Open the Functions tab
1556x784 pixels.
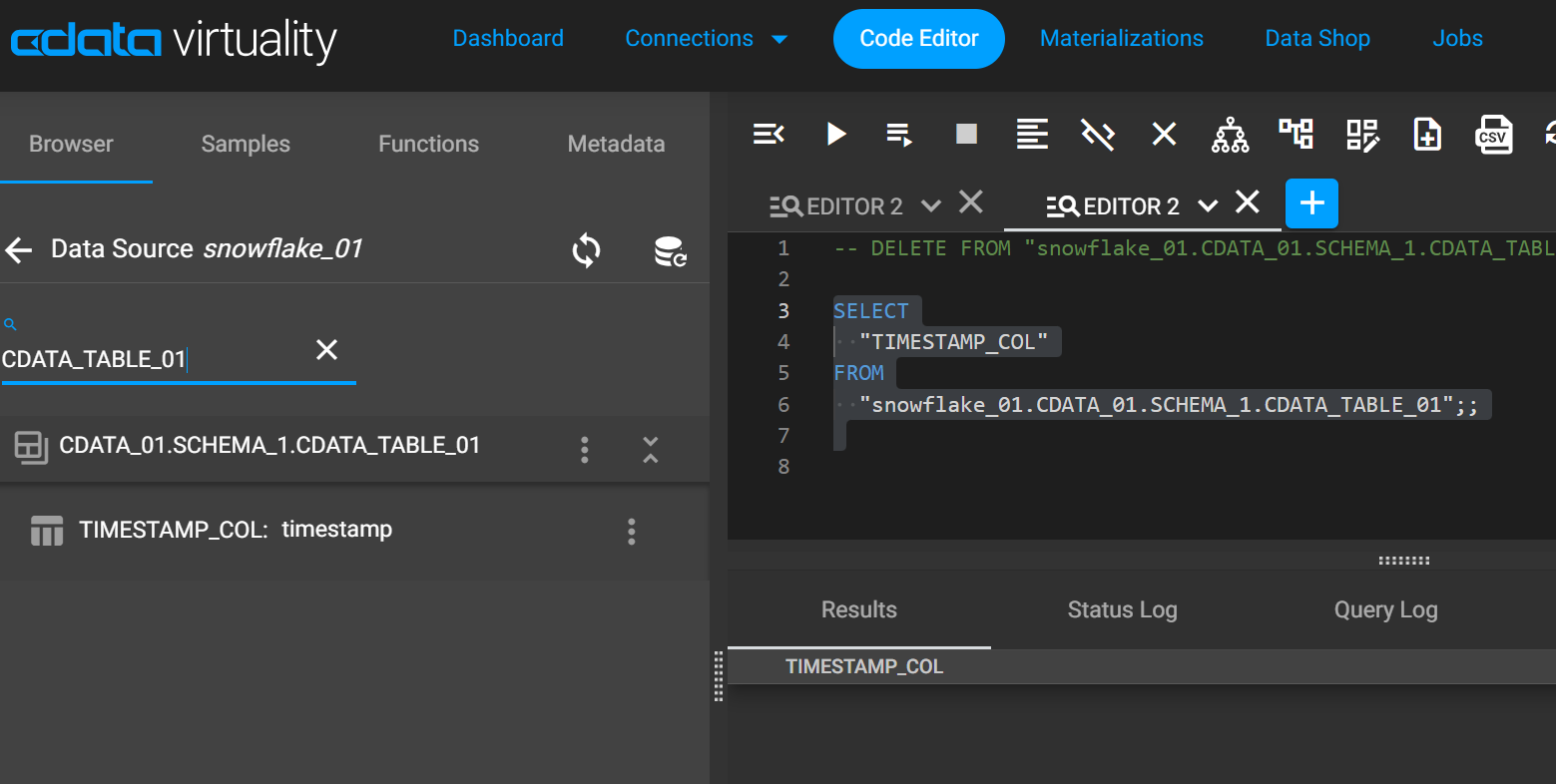click(428, 144)
